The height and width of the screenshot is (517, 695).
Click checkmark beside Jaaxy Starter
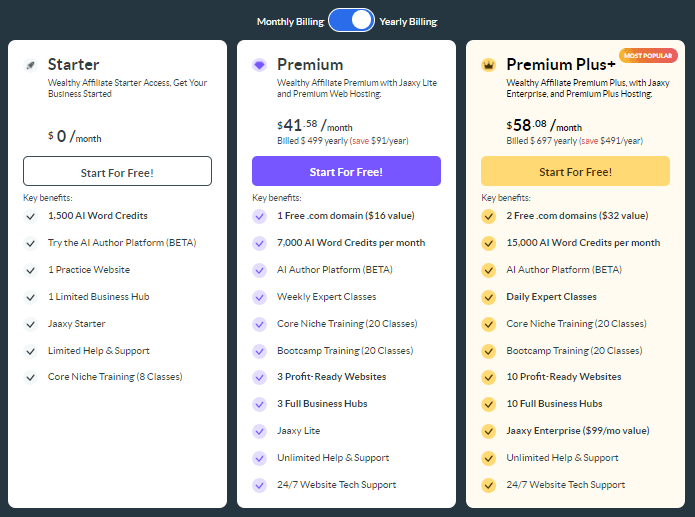click(30, 324)
